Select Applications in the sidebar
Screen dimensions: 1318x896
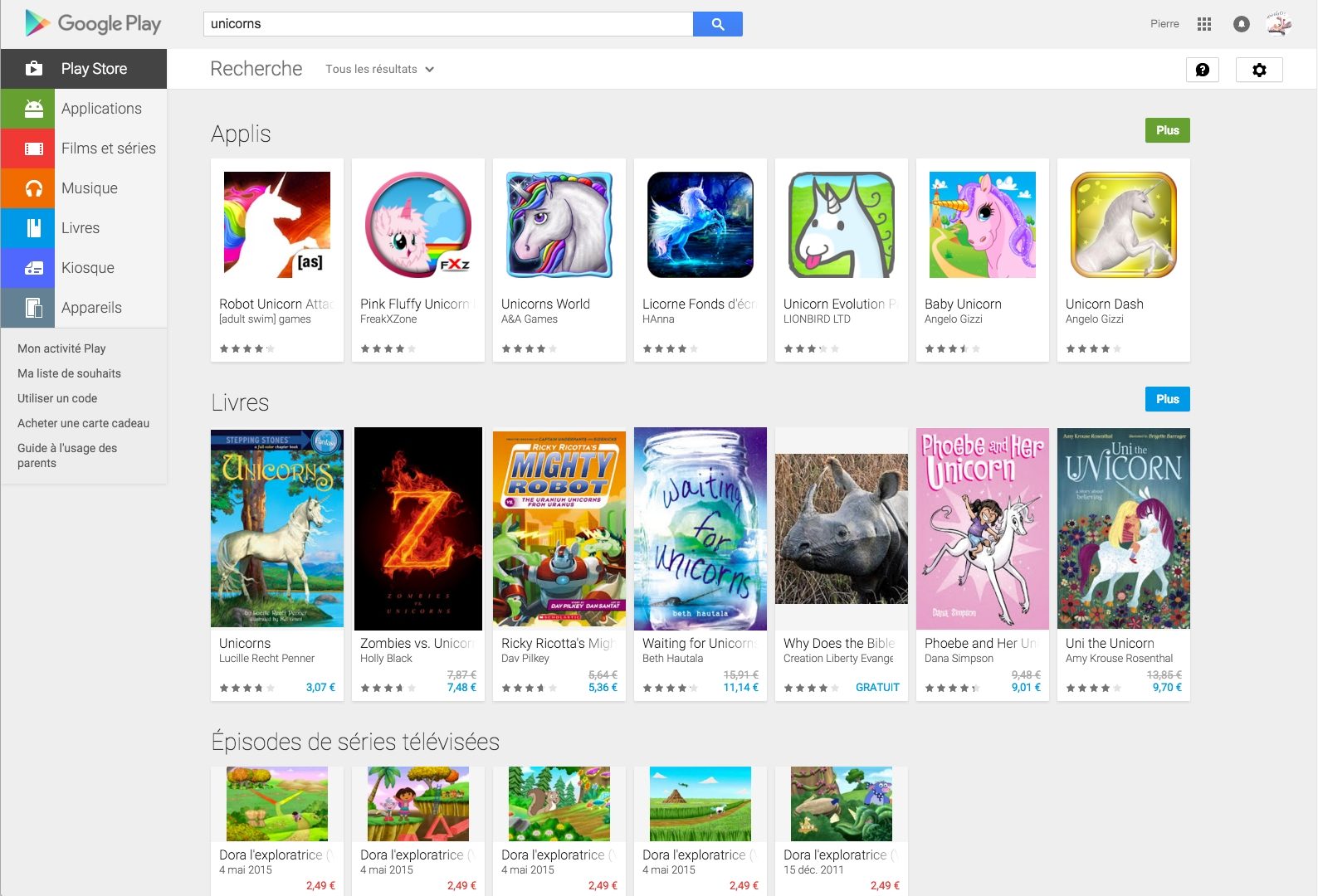(101, 109)
